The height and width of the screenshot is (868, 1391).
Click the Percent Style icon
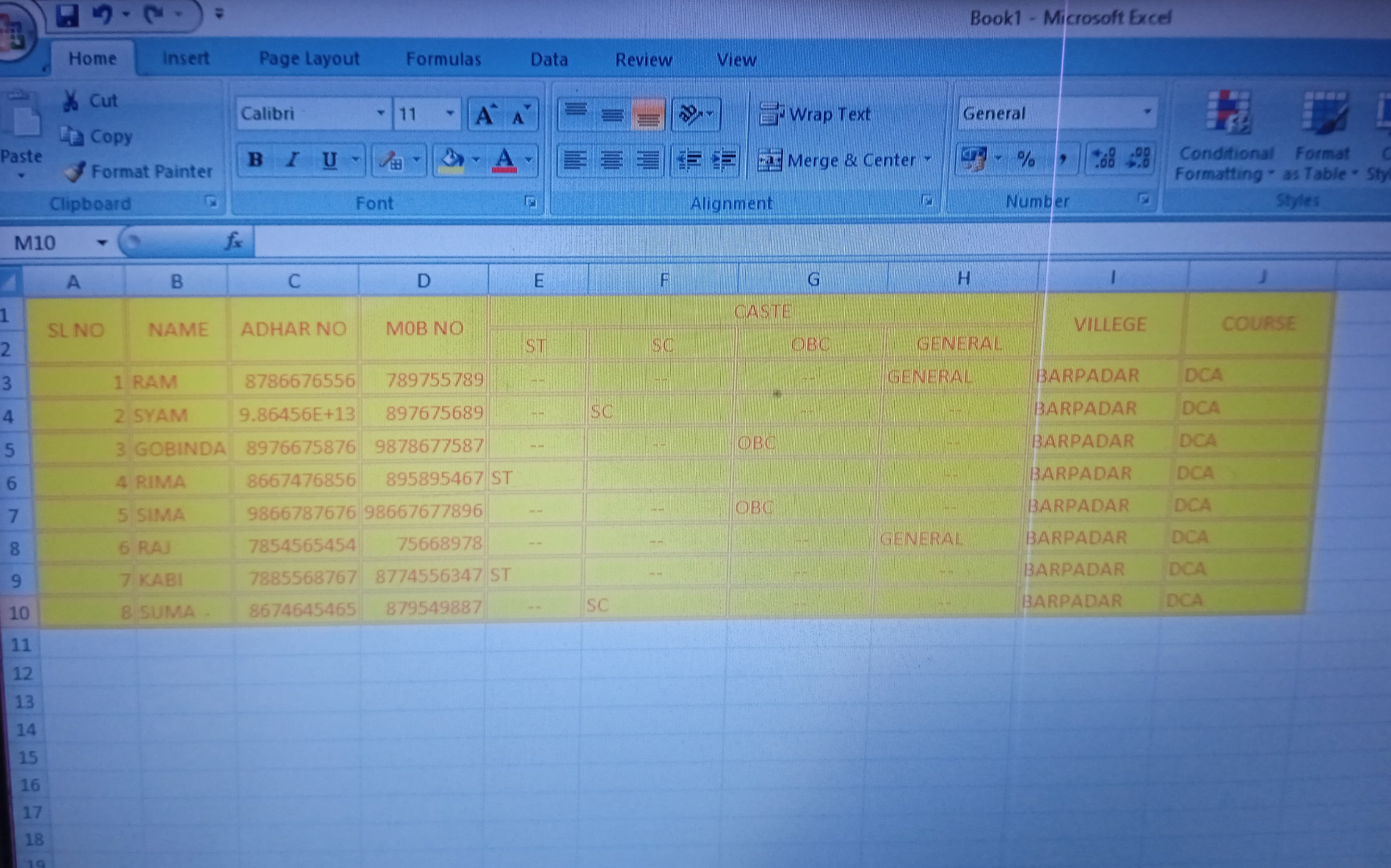[1026, 158]
